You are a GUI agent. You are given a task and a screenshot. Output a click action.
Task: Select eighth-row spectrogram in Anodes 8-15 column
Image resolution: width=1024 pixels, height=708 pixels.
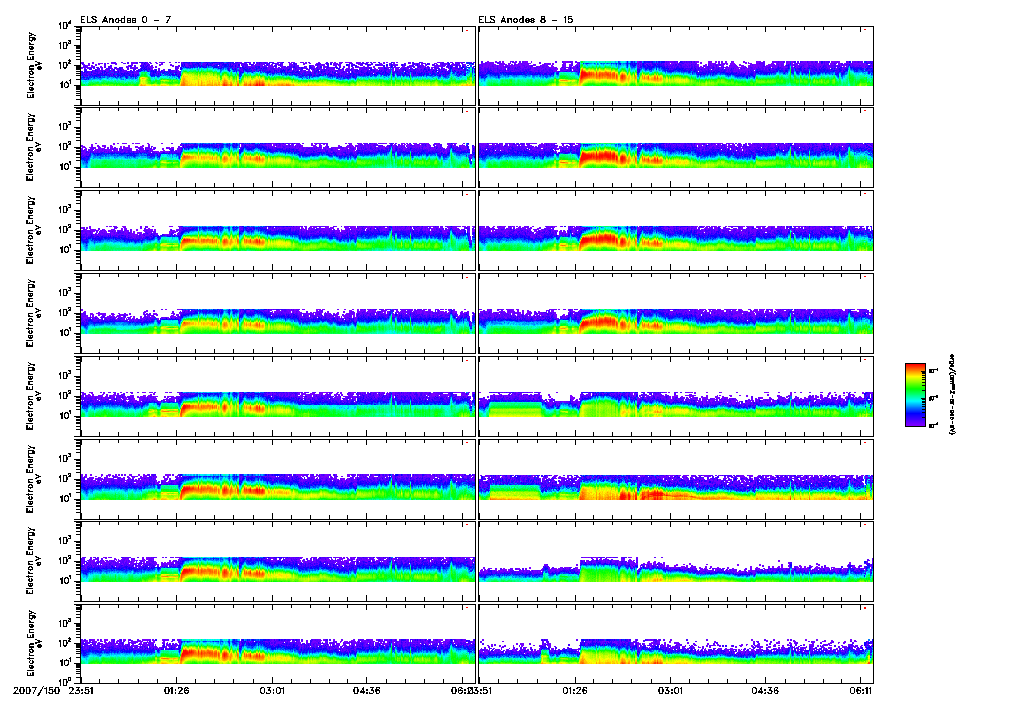(x=676, y=645)
